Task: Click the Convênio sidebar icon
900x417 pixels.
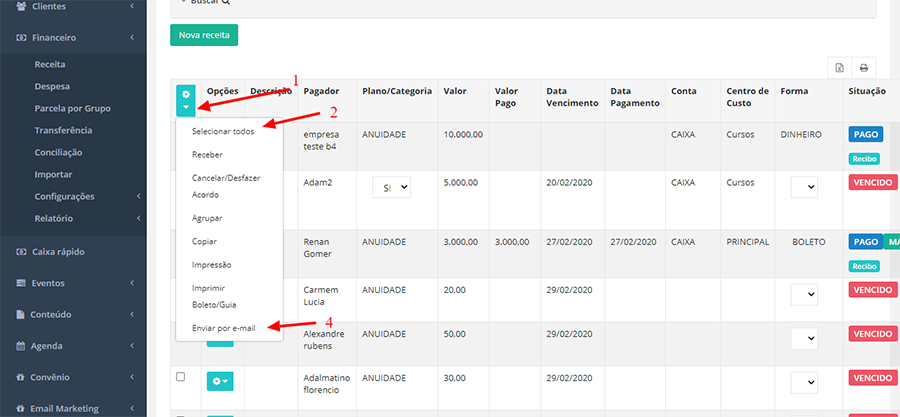Action: click(22, 377)
